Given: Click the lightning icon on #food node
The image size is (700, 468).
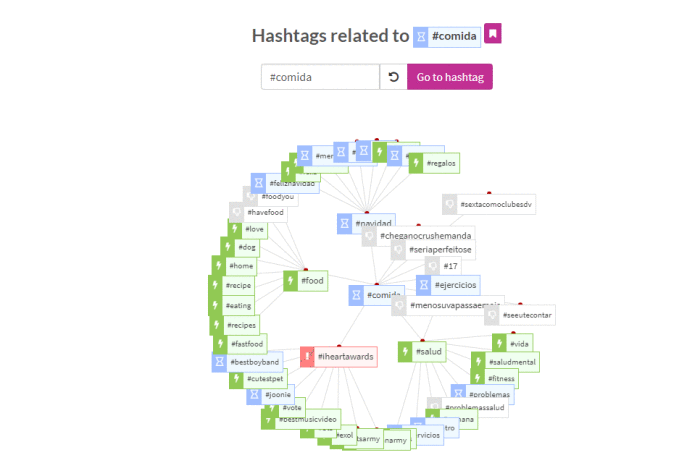Looking at the screenshot, I should click(291, 282).
